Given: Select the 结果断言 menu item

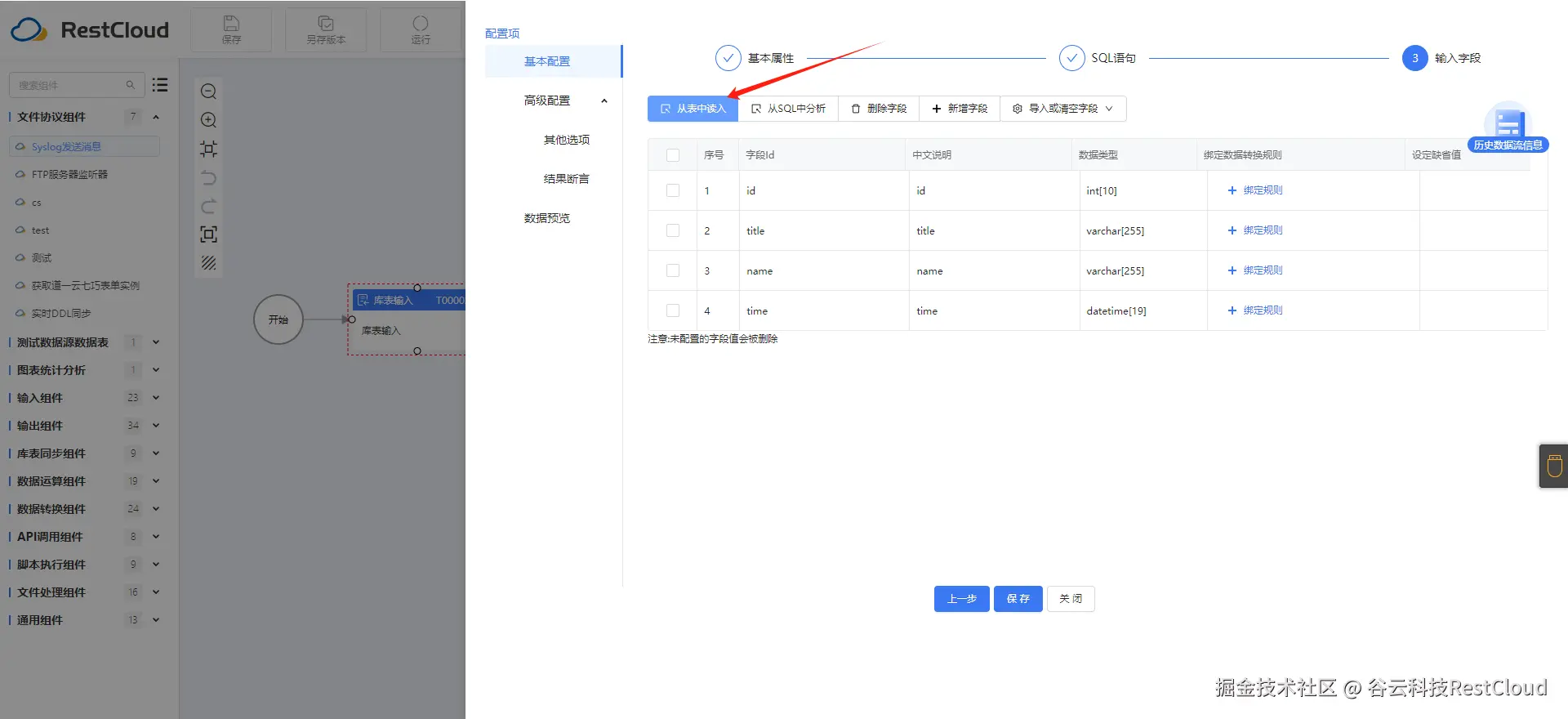Looking at the screenshot, I should 566,179.
